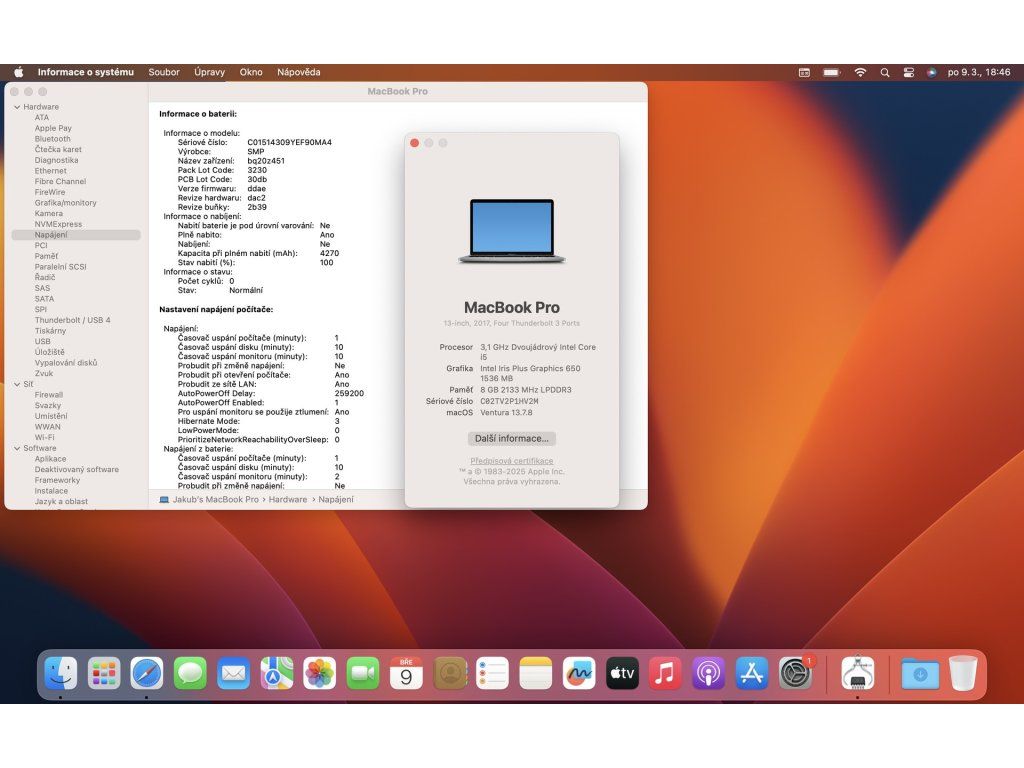This screenshot has height=768, width=1024.
Task: Open the Soubor menu
Action: 164,72
